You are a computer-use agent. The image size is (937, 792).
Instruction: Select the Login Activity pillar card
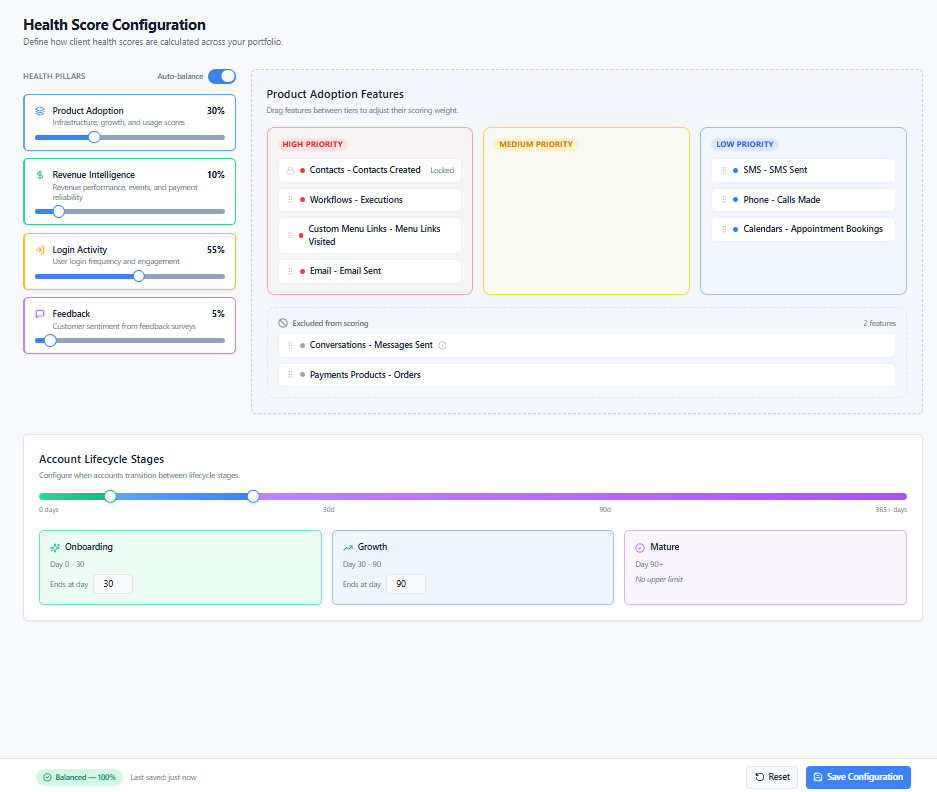130,262
